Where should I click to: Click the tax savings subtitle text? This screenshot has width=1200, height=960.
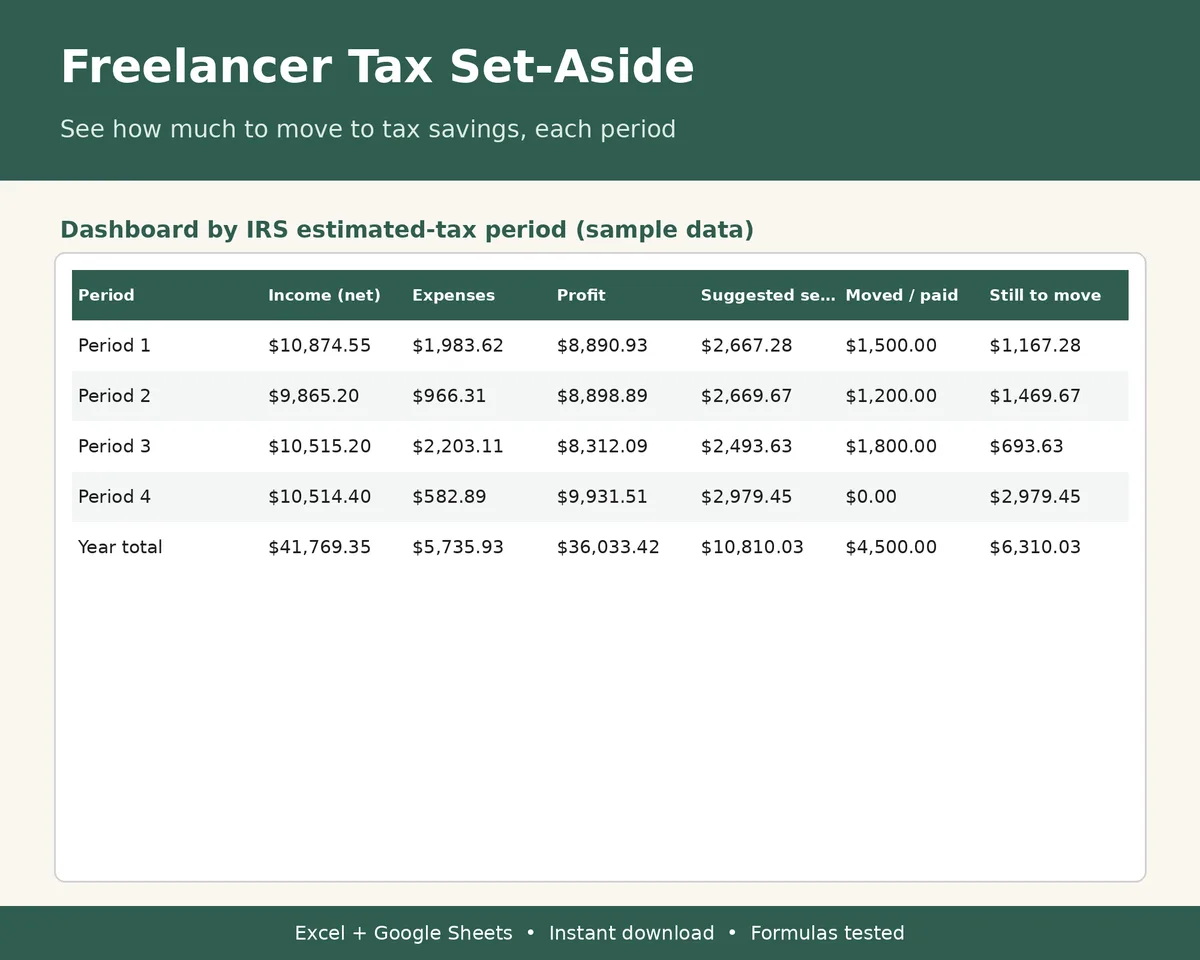(x=368, y=129)
